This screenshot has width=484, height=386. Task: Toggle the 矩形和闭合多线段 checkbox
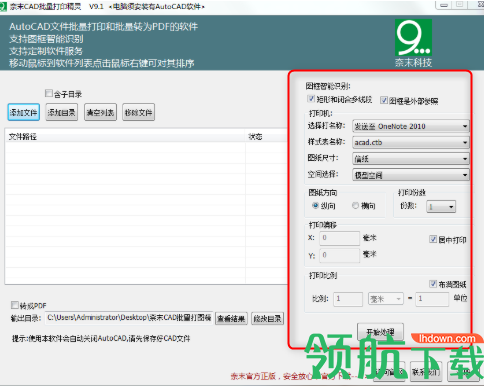click(x=311, y=99)
